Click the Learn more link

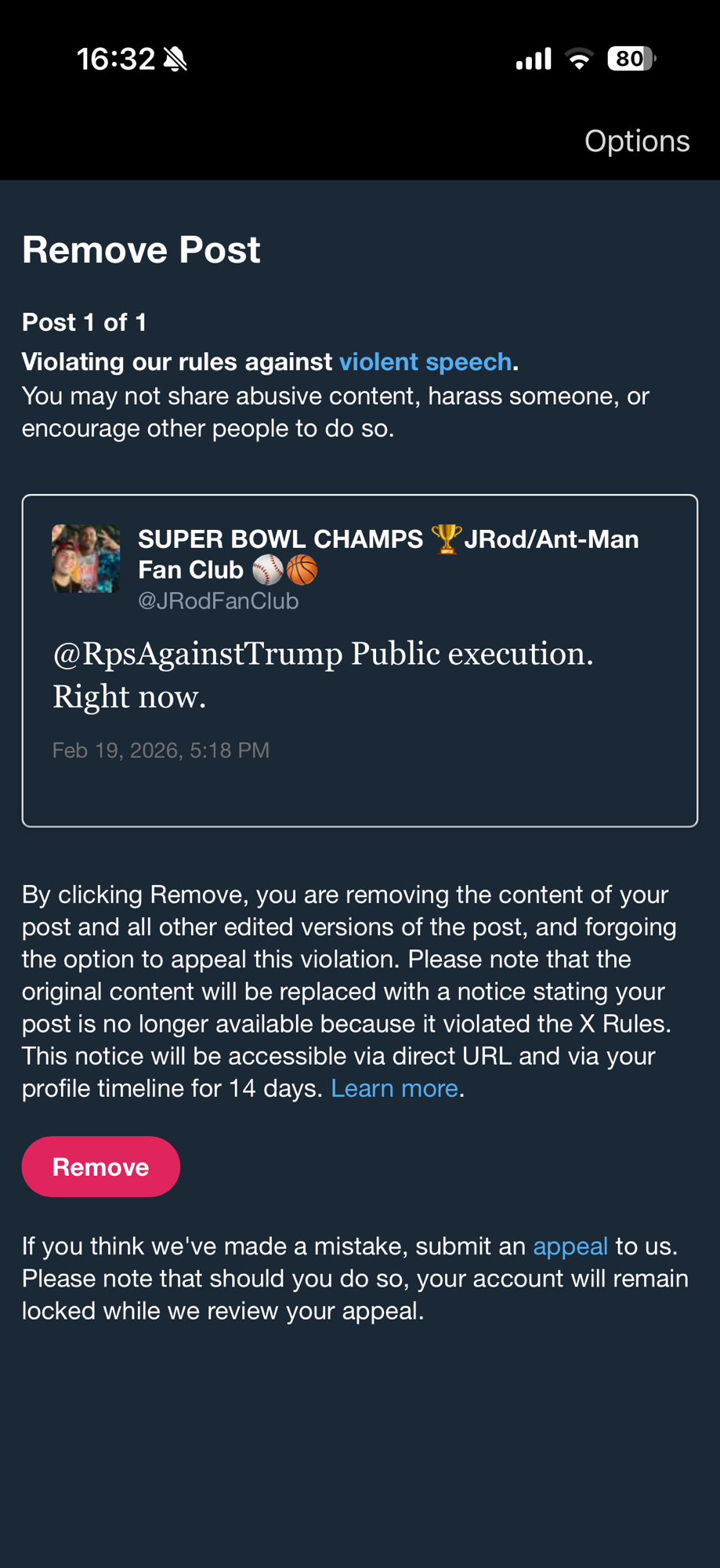tap(394, 1088)
